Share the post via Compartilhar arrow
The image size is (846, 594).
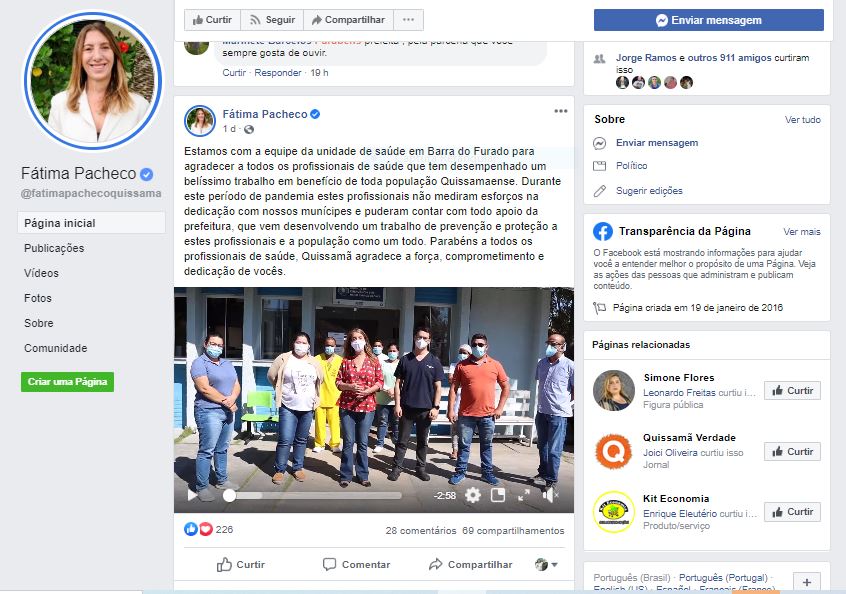(x=470, y=564)
